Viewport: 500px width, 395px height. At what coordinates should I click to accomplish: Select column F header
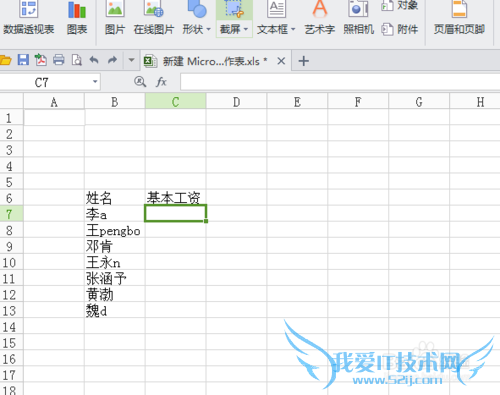click(x=358, y=101)
